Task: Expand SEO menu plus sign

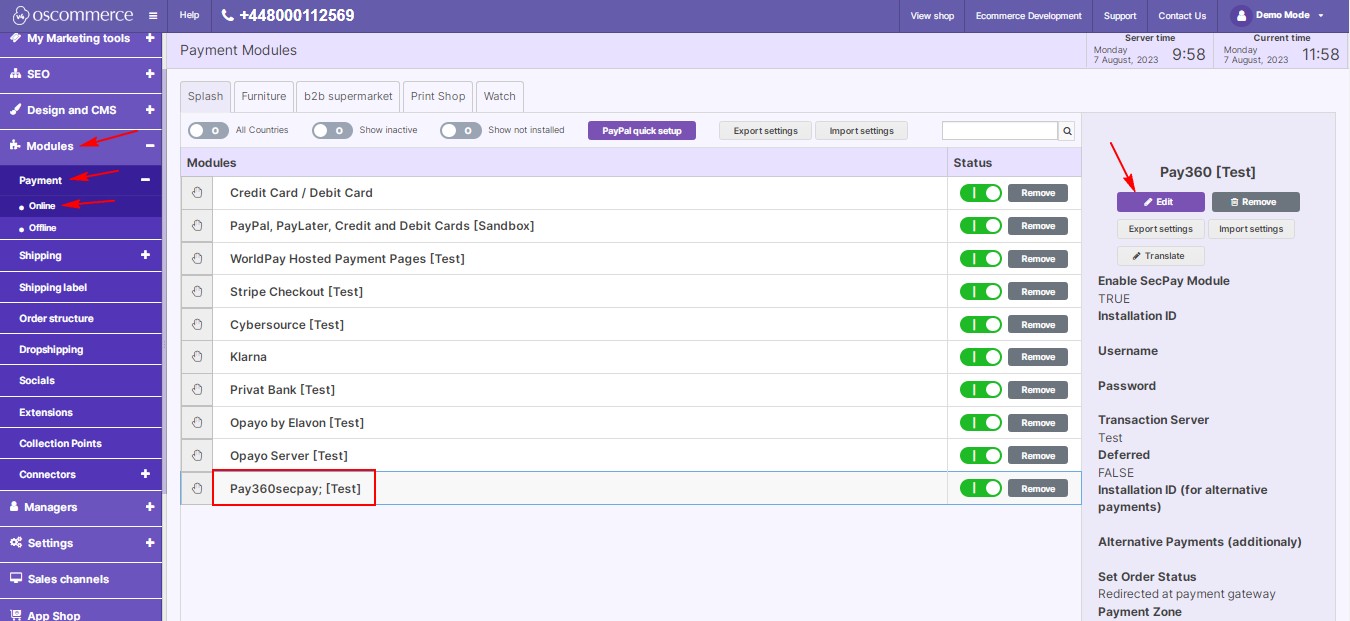Action: coord(149,74)
